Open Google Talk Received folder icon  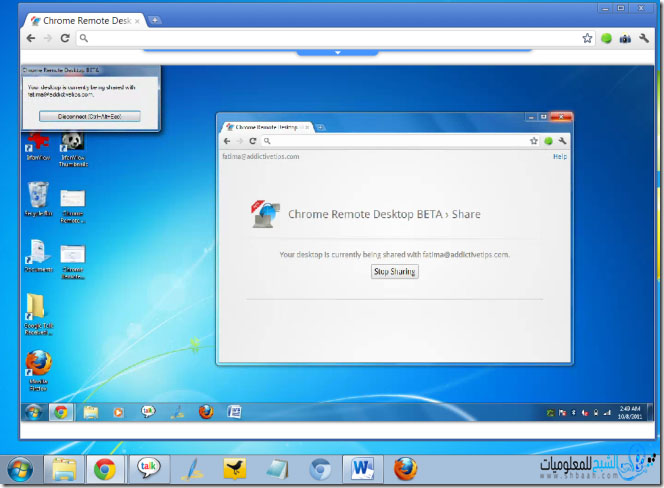pos(38,314)
